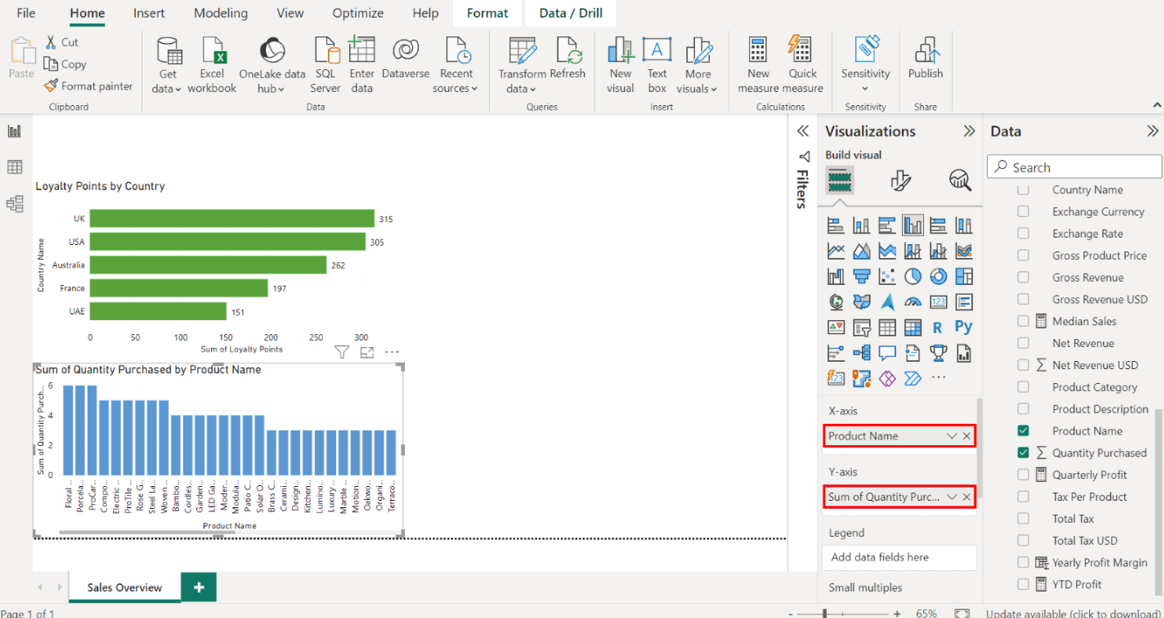Screen dimensions: 1164x618
Task: Open the X-axis Product Name field dropdown
Action: (x=952, y=436)
